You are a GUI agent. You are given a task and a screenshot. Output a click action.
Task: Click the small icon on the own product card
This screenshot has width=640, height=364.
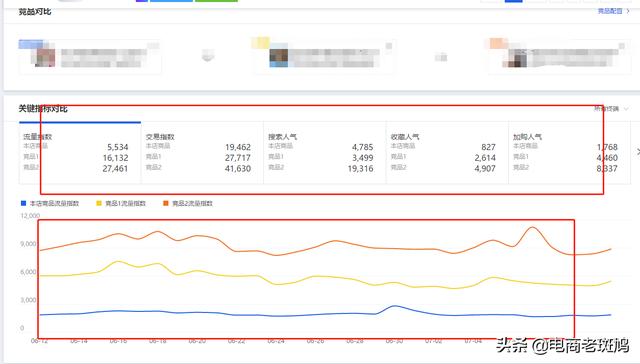(153, 46)
